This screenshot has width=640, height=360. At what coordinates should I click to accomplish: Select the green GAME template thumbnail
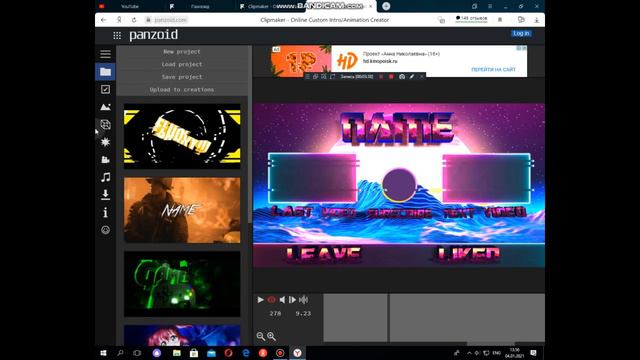point(182,284)
